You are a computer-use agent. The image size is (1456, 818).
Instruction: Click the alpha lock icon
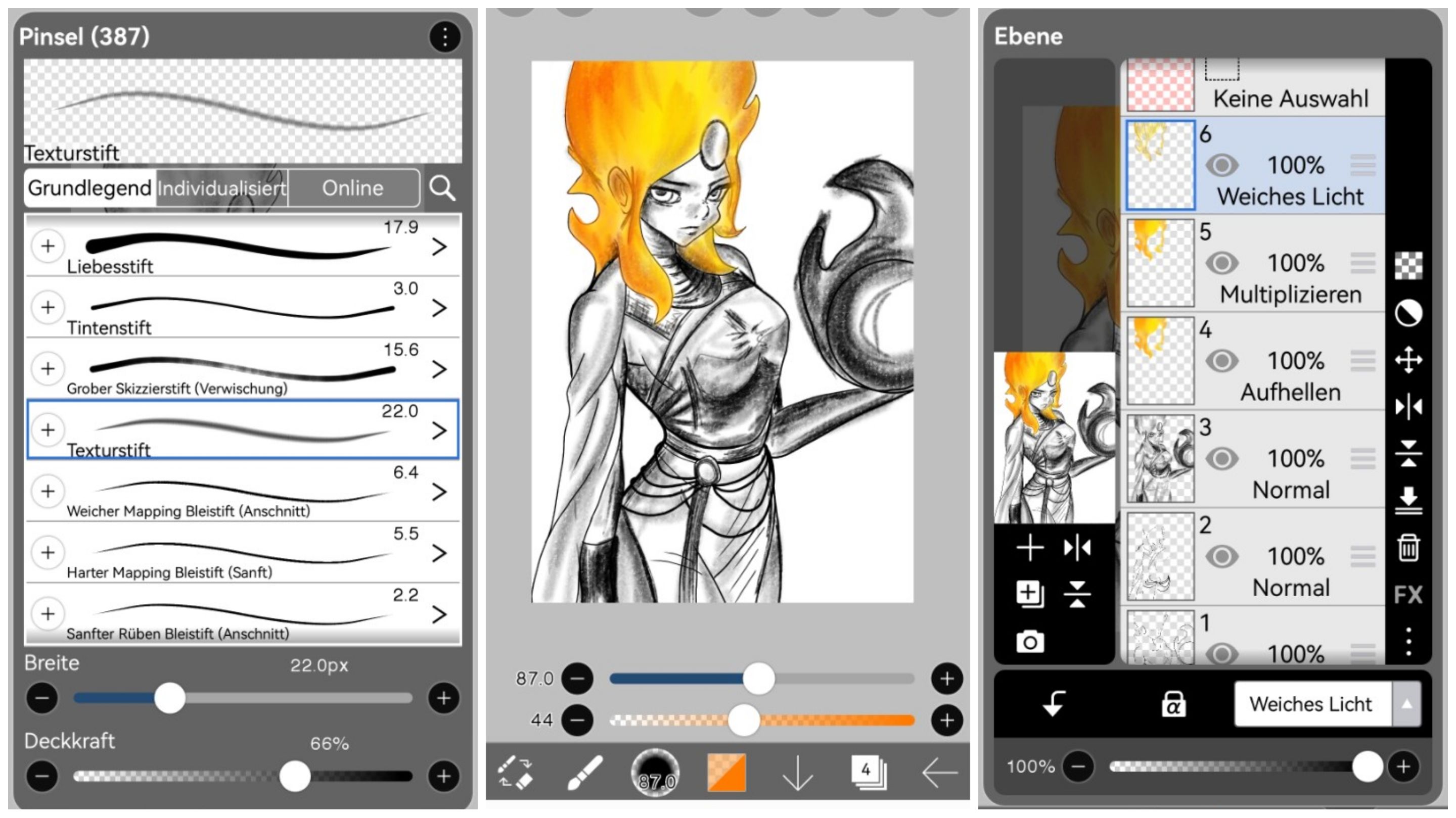pyautogui.click(x=1173, y=704)
